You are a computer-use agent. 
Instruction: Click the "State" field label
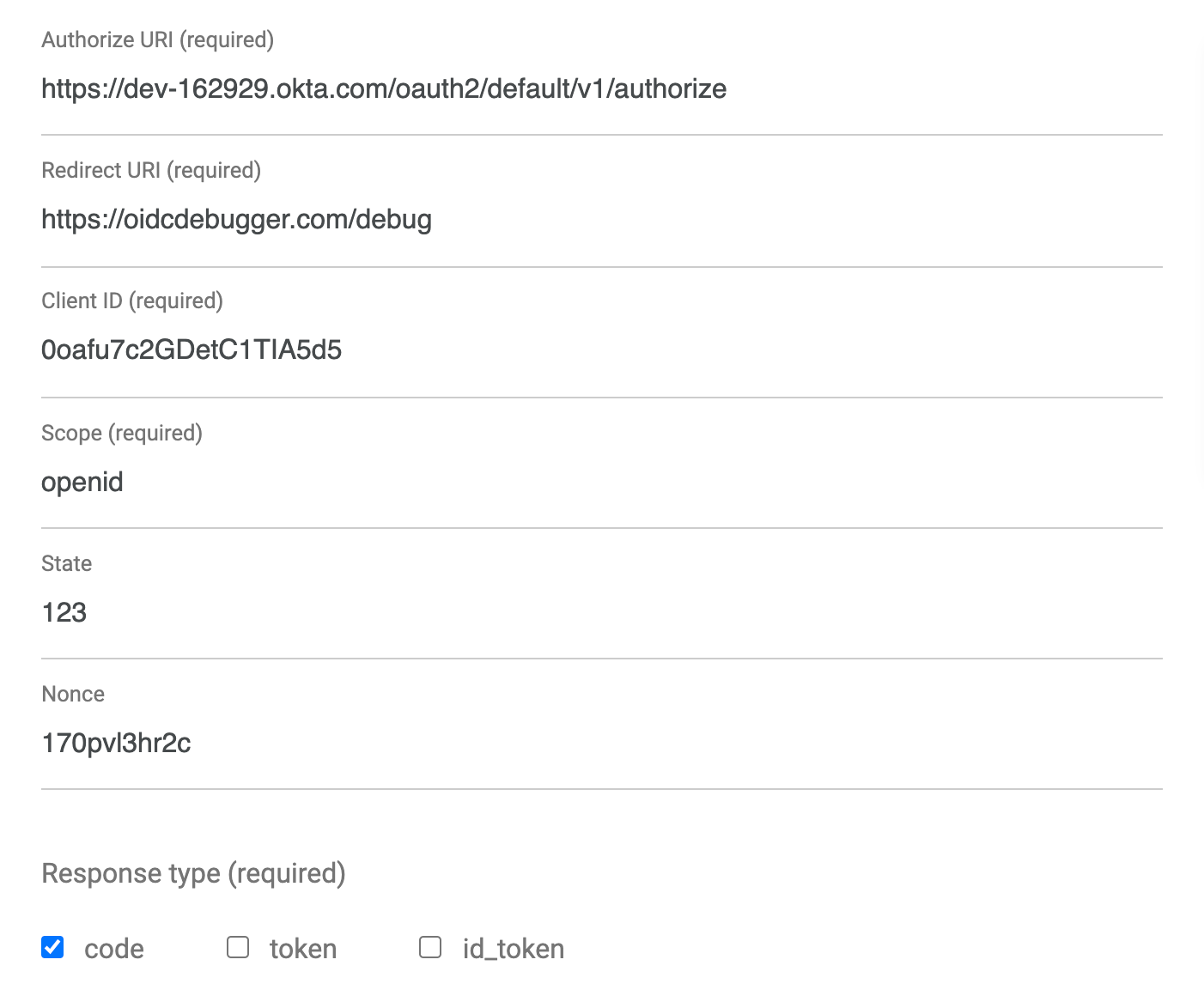(67, 564)
